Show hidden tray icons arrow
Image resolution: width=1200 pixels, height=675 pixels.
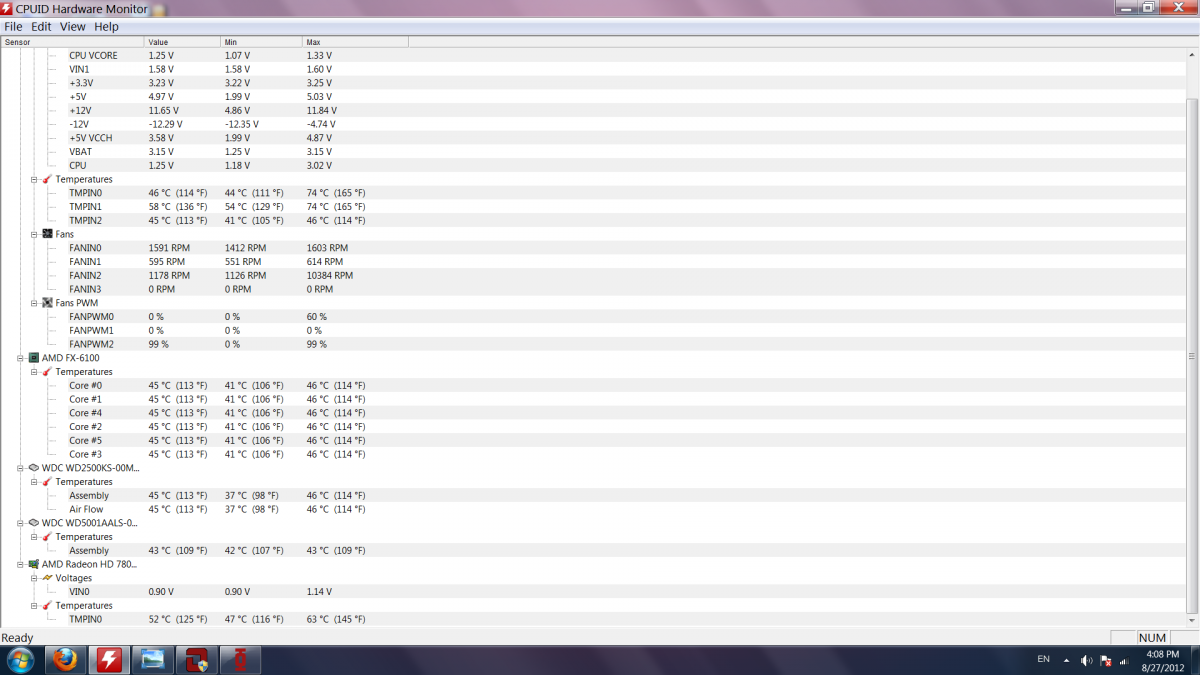1066,660
